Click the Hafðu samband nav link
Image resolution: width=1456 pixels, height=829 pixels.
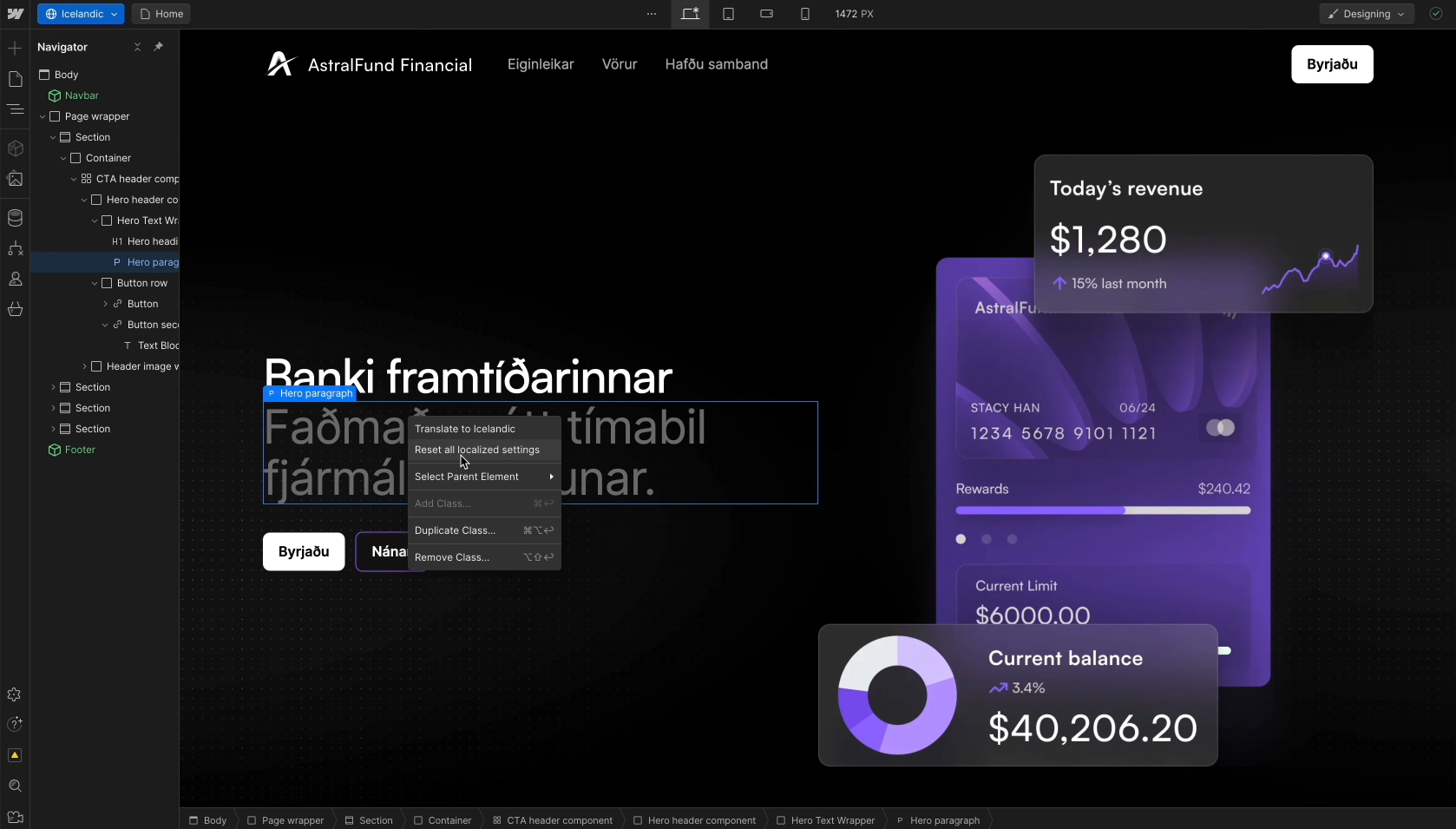716,64
